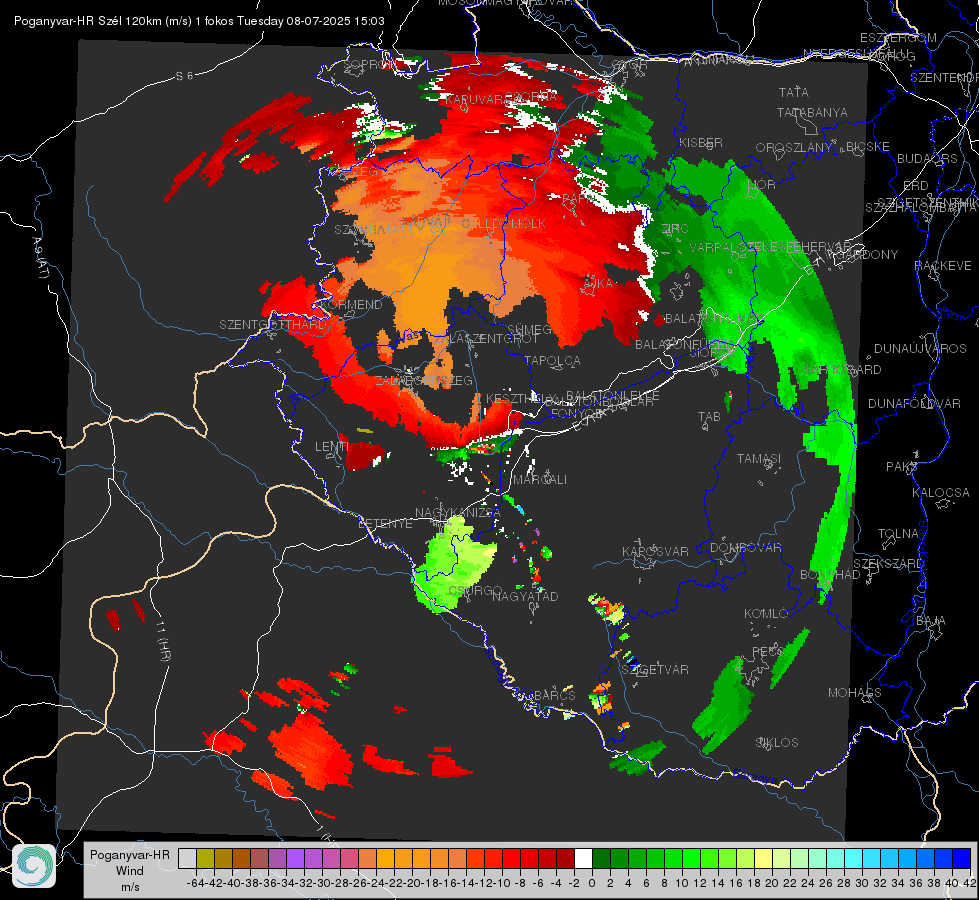Click the swirl logo icon beside the legend
The height and width of the screenshot is (900, 979).
[x=34, y=866]
